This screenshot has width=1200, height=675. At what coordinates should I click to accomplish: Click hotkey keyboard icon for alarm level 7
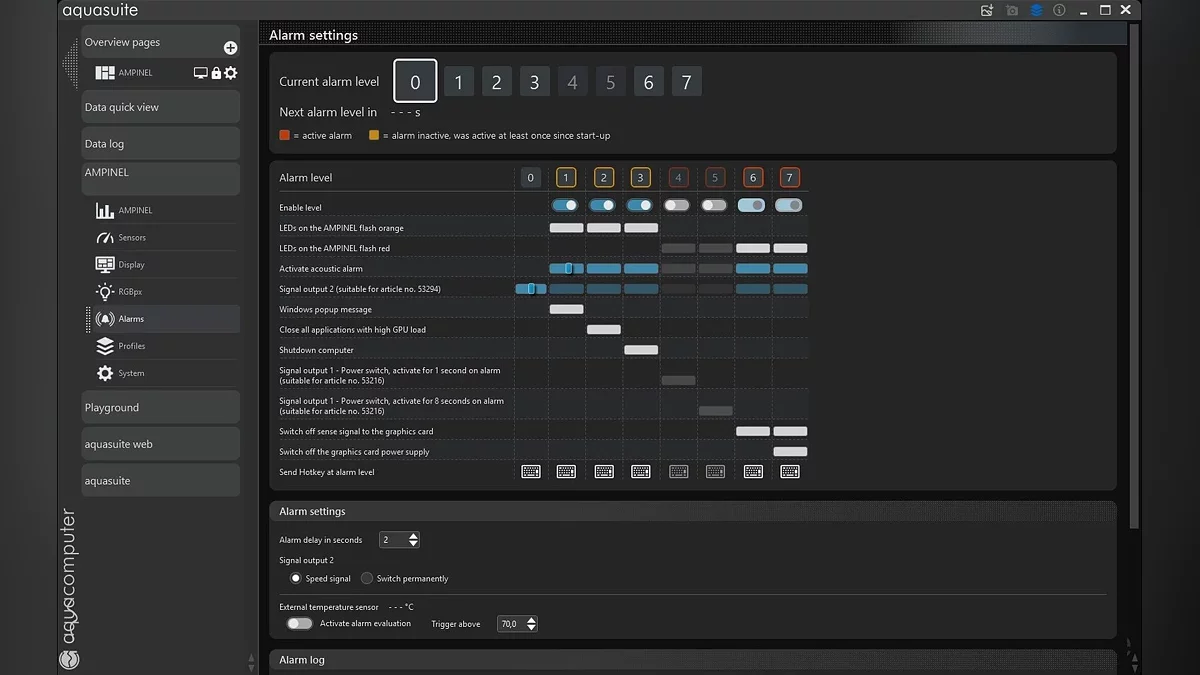coord(790,472)
